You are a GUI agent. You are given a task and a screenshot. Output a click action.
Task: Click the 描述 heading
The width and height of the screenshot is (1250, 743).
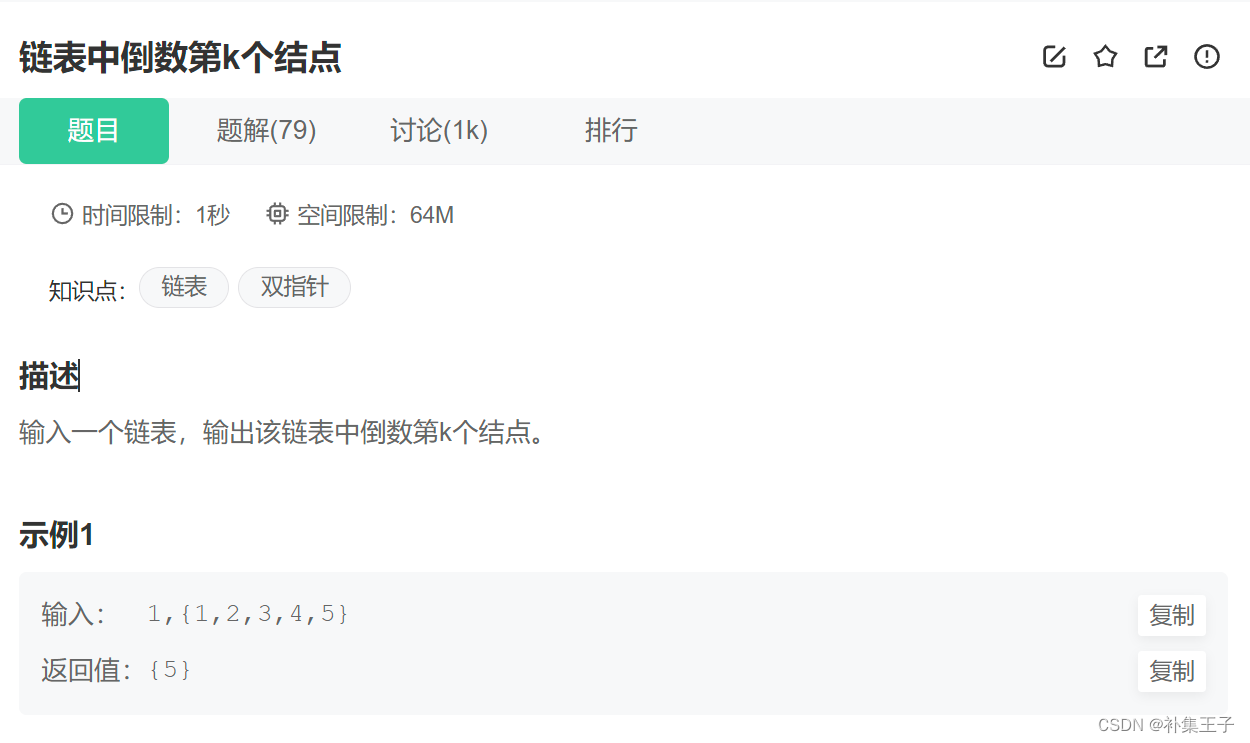coord(48,377)
